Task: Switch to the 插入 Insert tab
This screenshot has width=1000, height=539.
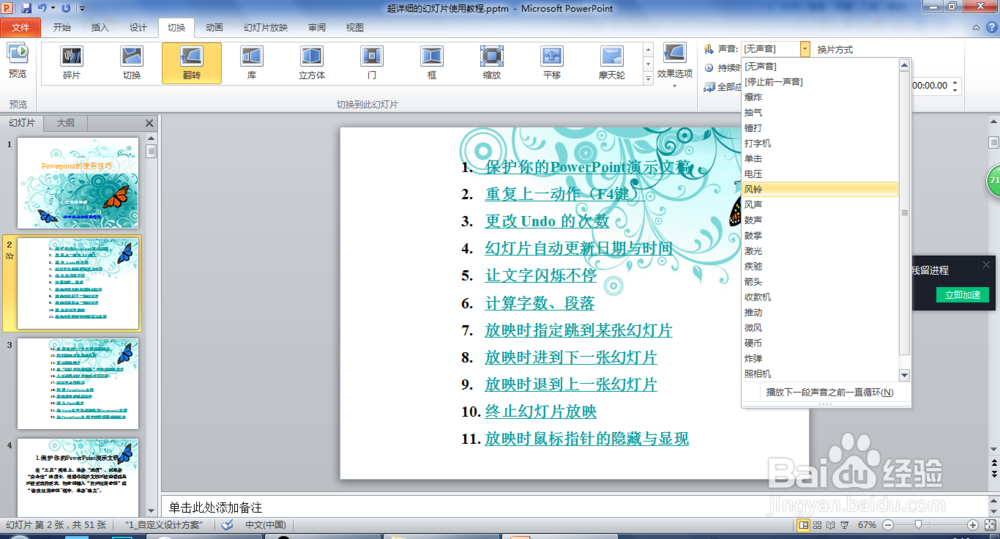Action: [x=100, y=27]
